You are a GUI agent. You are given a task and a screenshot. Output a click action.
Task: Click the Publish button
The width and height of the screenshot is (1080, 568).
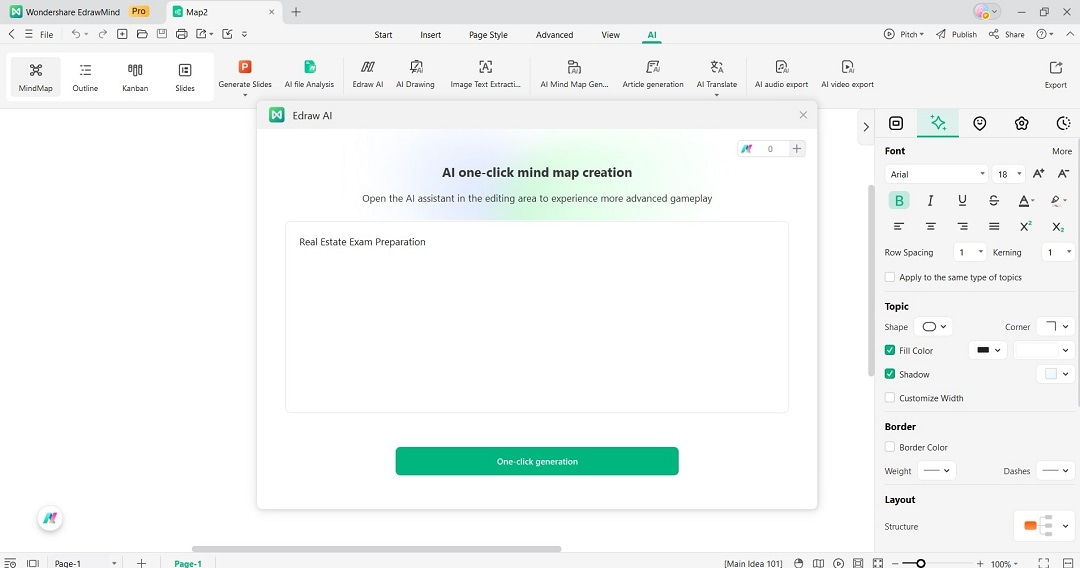click(956, 34)
